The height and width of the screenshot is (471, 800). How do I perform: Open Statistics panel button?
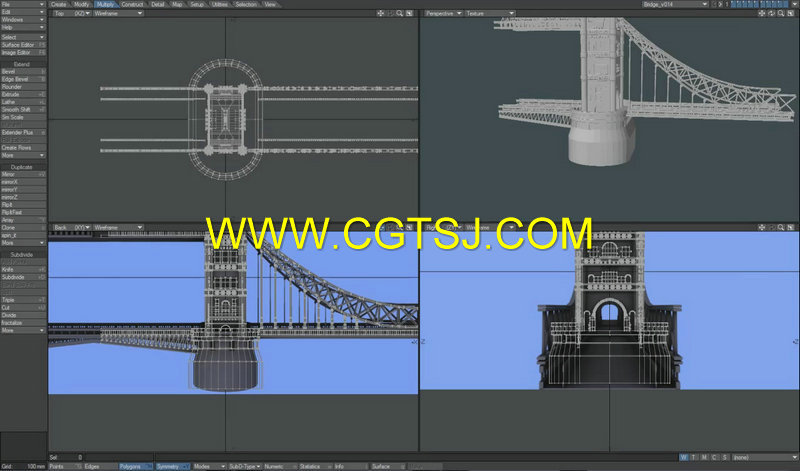[316, 466]
